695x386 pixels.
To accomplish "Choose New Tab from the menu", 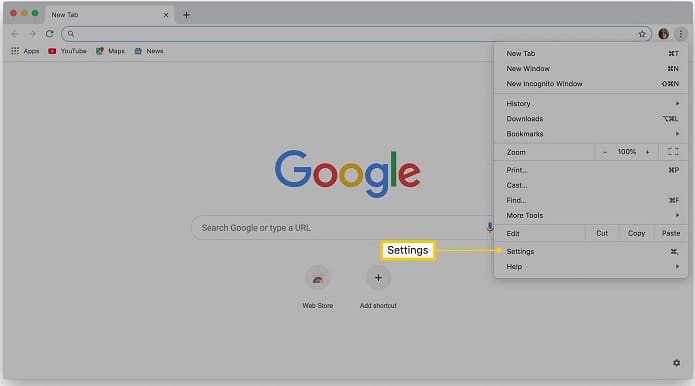I will coord(591,54).
